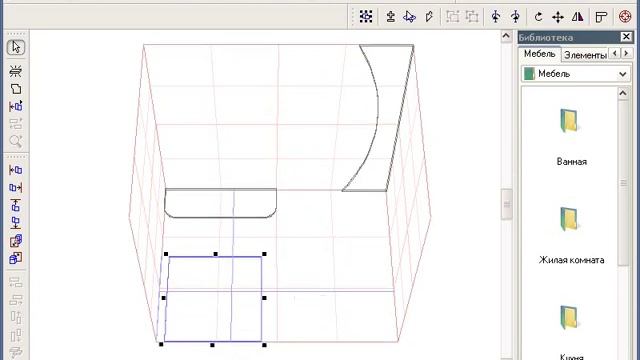Click the folder icon at the list bottom
Viewport: 640px width, 360px height.
point(569,317)
